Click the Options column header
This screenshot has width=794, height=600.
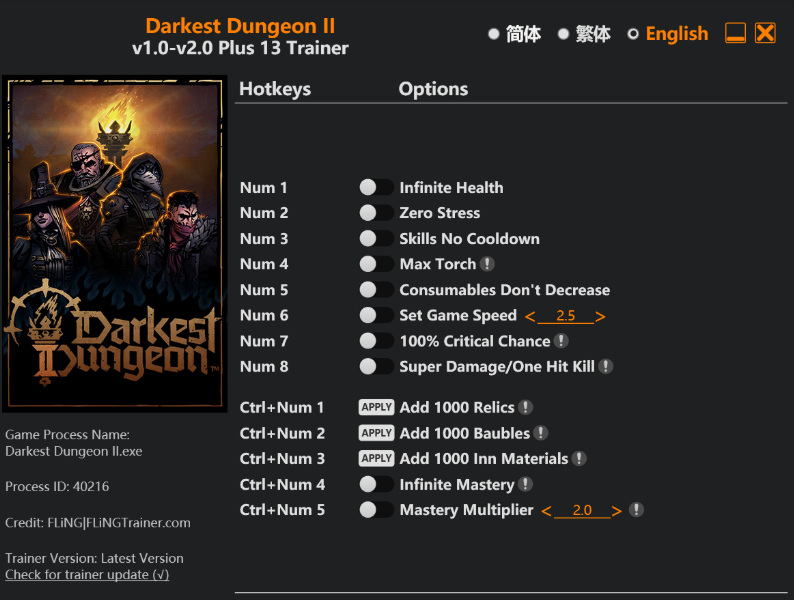433,89
